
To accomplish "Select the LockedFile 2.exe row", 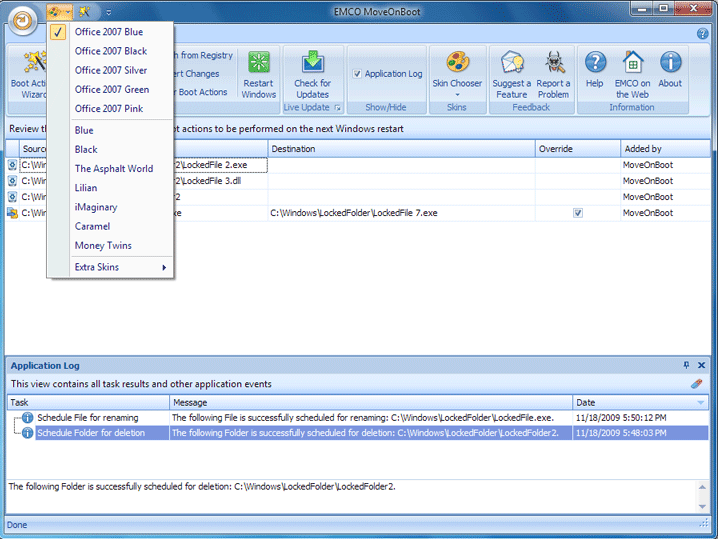I will click(359, 165).
